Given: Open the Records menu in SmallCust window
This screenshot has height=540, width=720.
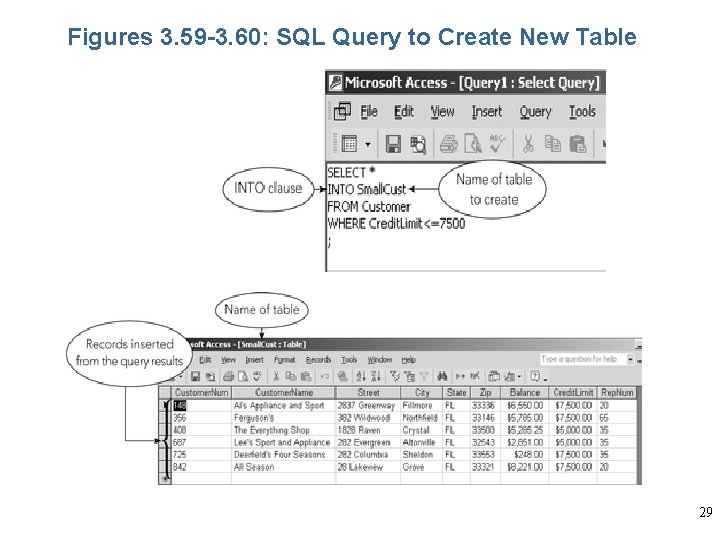Looking at the screenshot, I should coord(318,360).
